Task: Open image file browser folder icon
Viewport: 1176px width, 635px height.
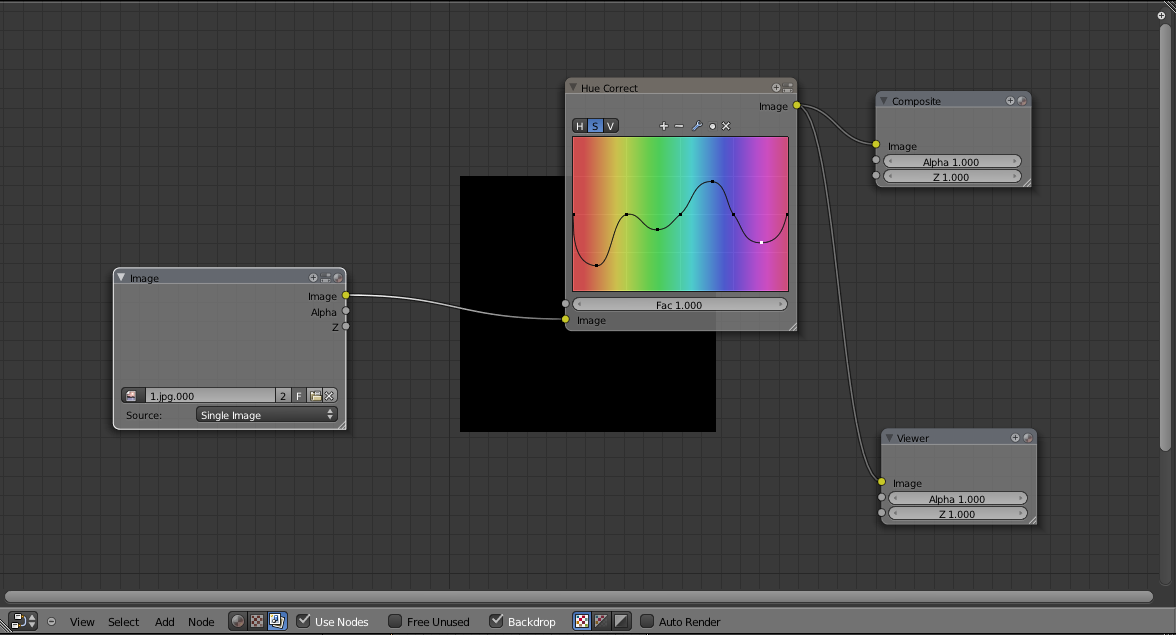Action: click(315, 395)
